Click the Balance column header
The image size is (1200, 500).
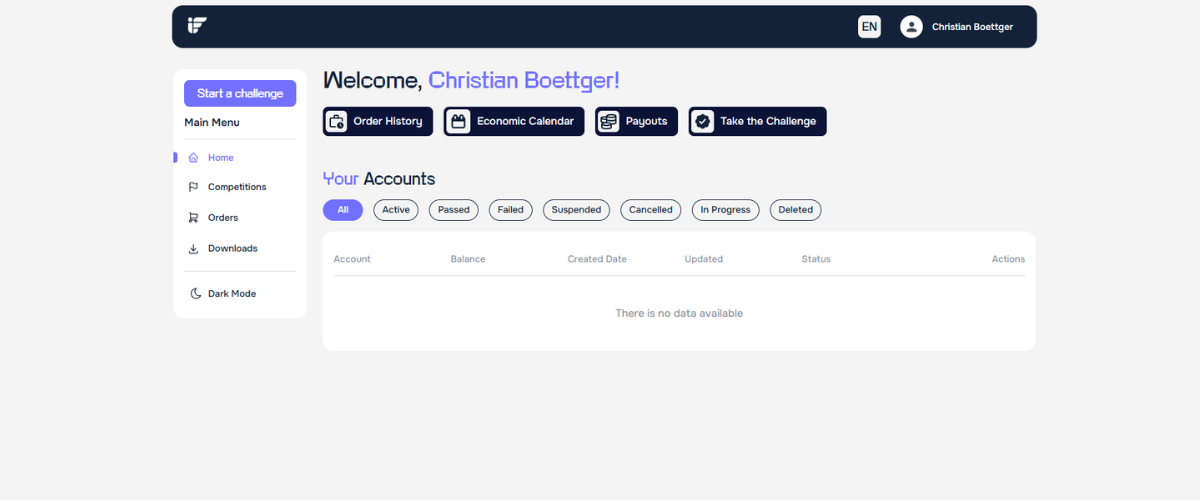[x=468, y=259]
